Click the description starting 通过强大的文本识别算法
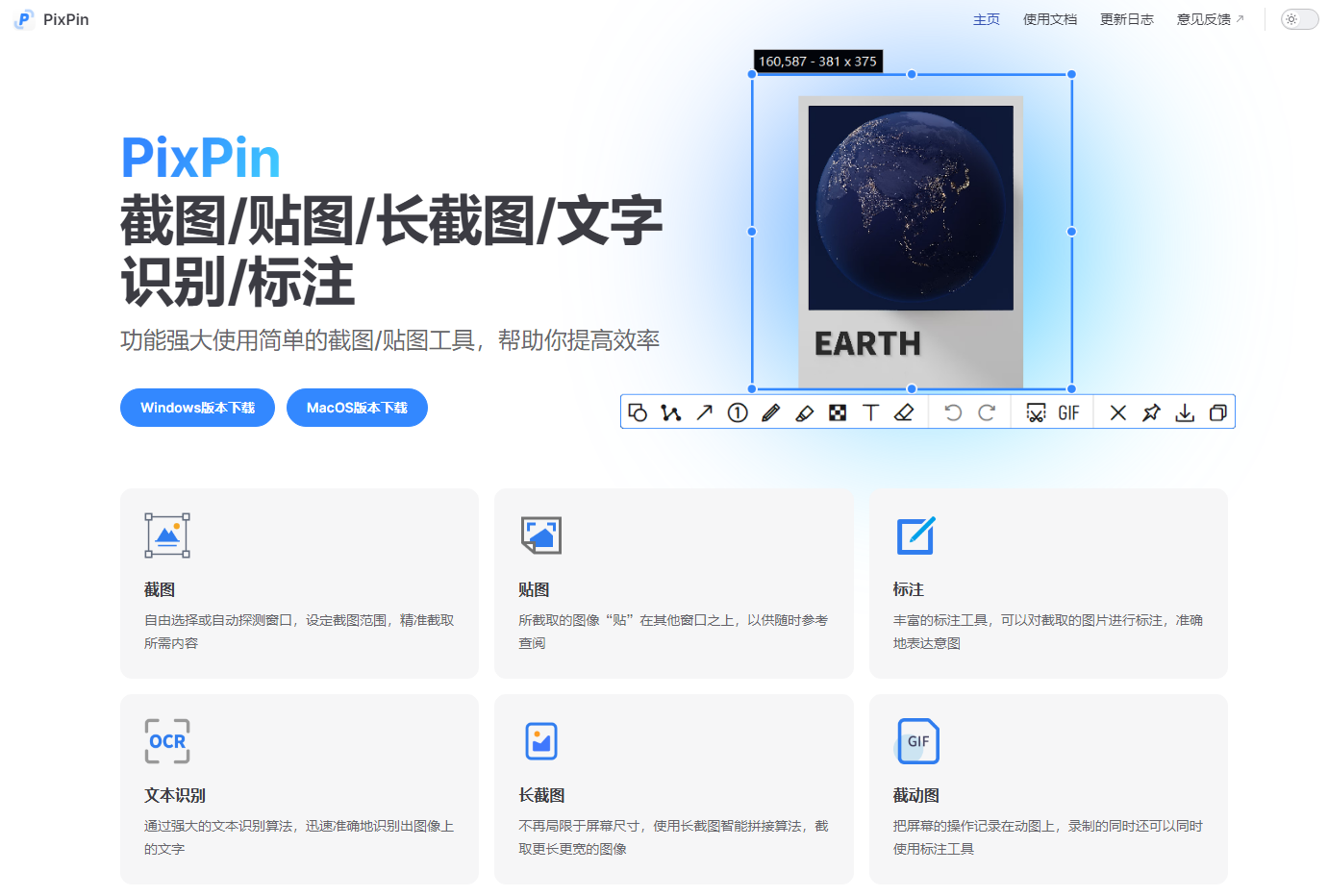This screenshot has height=896, width=1328. tap(299, 837)
